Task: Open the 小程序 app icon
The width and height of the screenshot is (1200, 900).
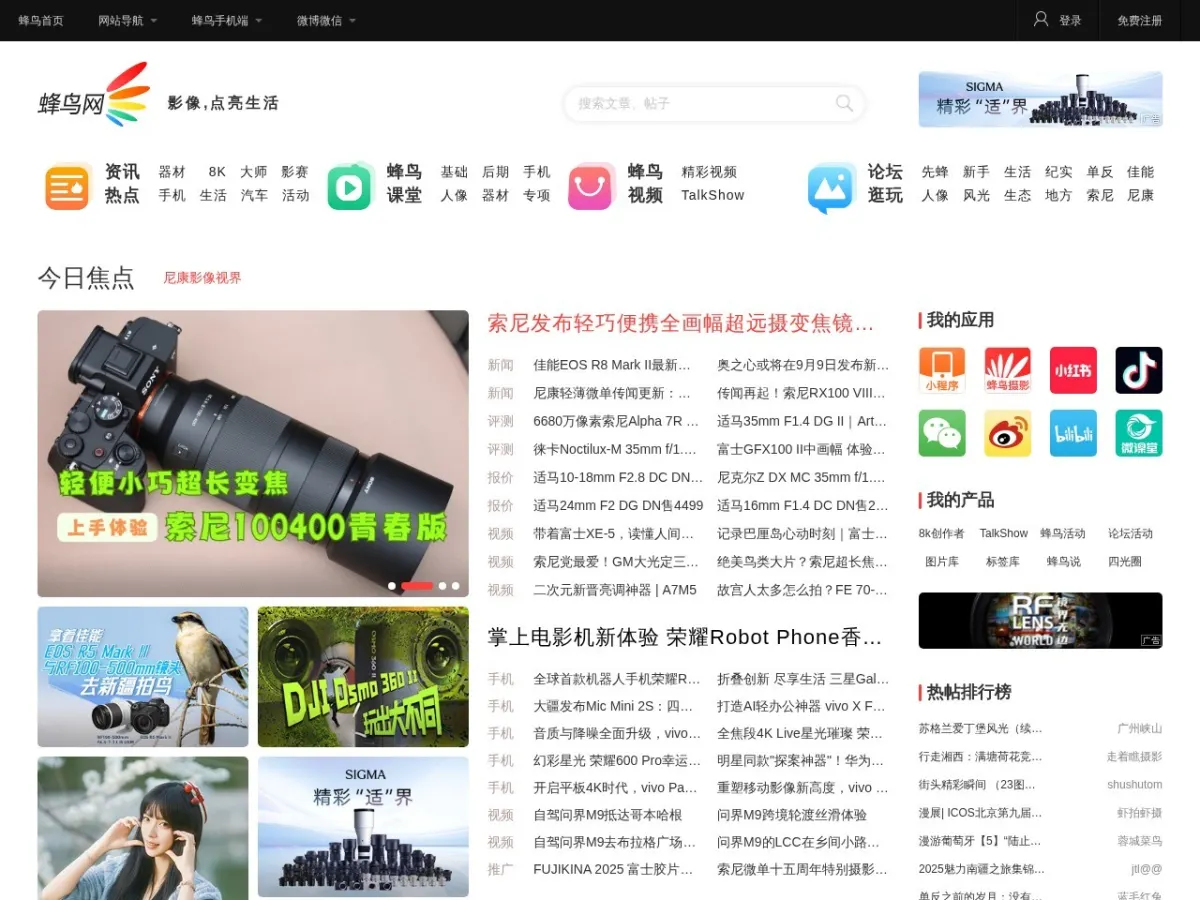Action: click(942, 371)
